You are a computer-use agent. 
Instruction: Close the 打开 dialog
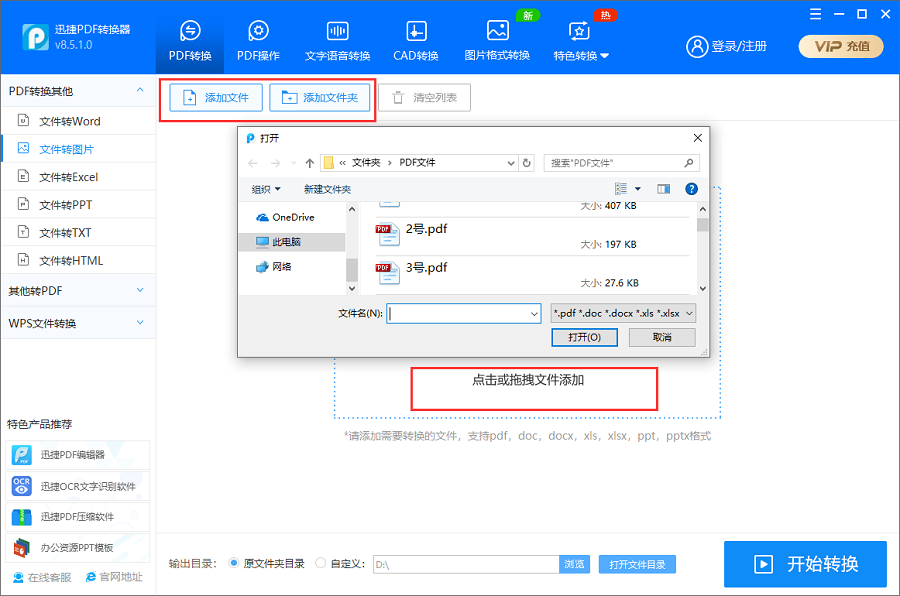697,138
